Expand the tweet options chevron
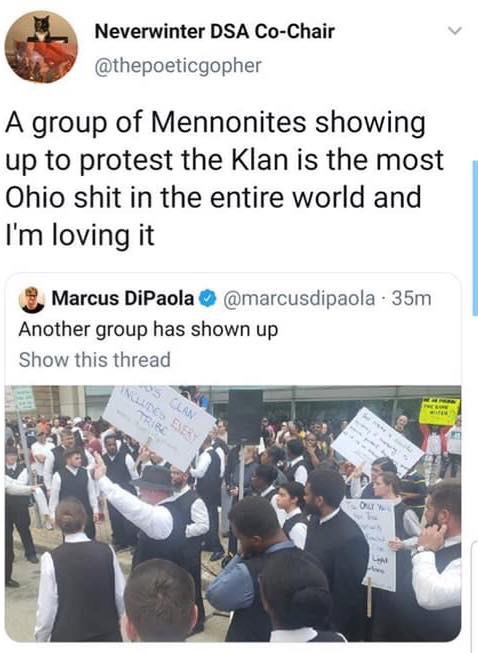The image size is (478, 653). point(455,31)
